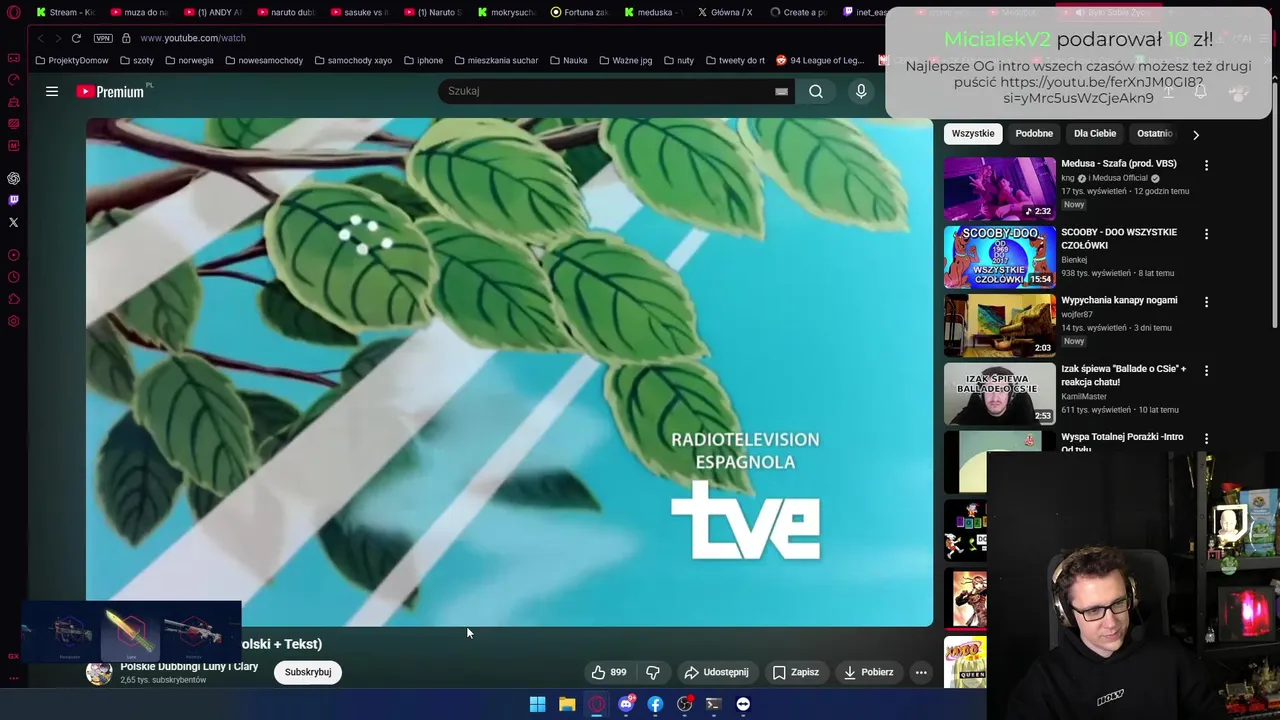Open the Opera GX main menu logo
This screenshot has width=1280, height=720.
click(14, 13)
